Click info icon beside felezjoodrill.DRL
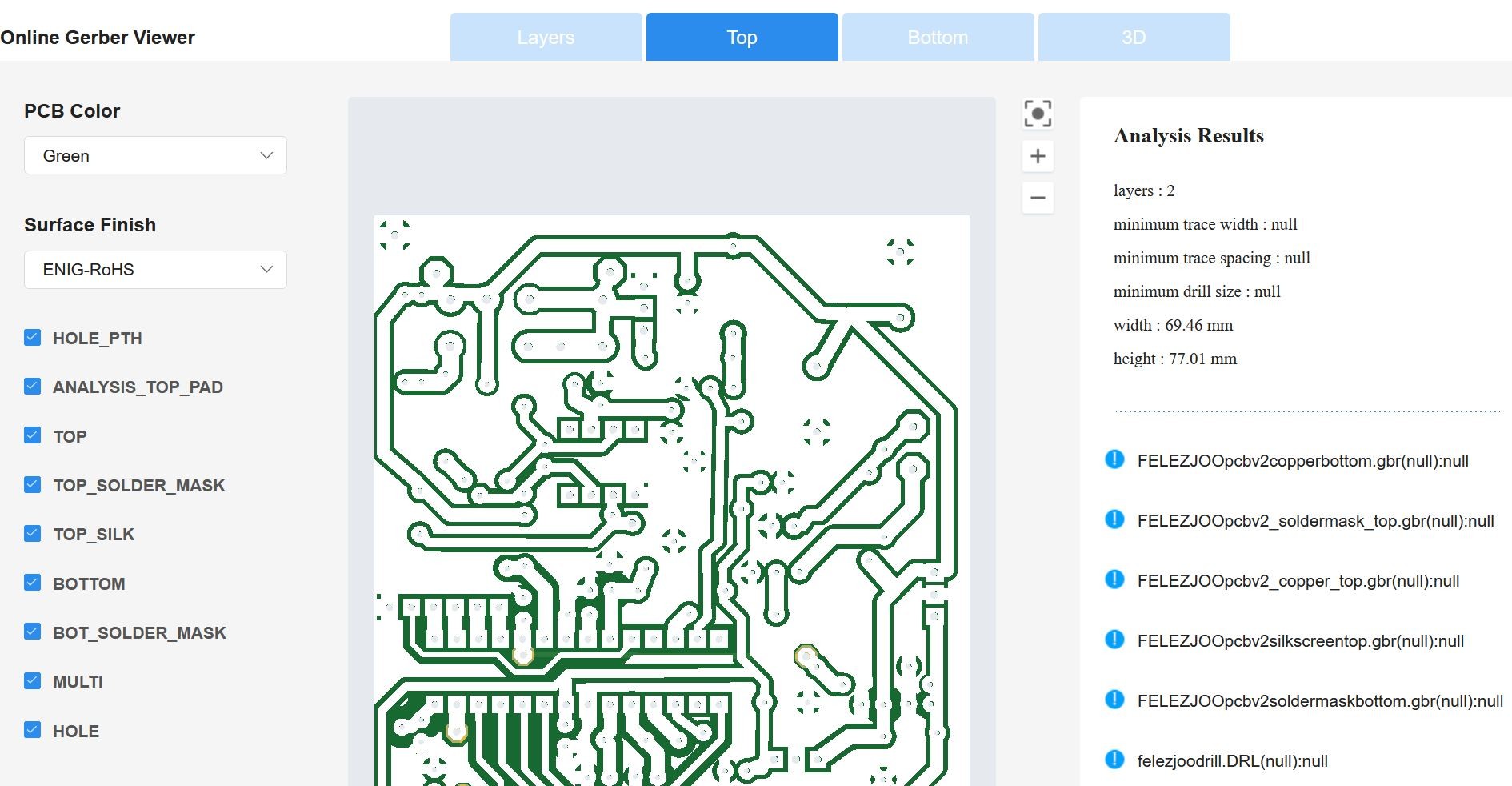Screen dimensions: 1512x786 tap(1114, 760)
